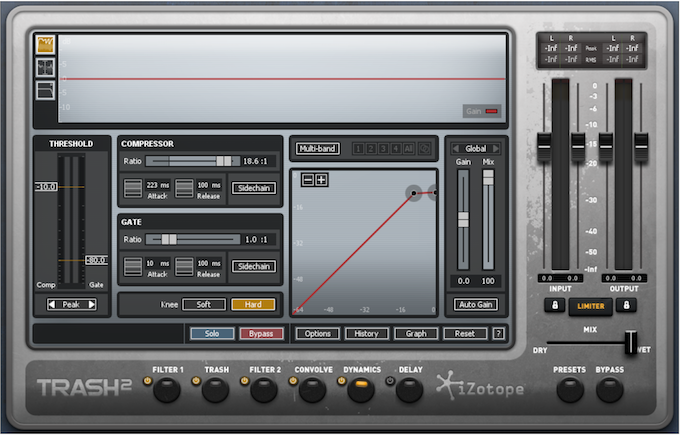Image resolution: width=680 pixels, height=435 pixels.
Task: Click the output channel lock icon
Action: 626,305
